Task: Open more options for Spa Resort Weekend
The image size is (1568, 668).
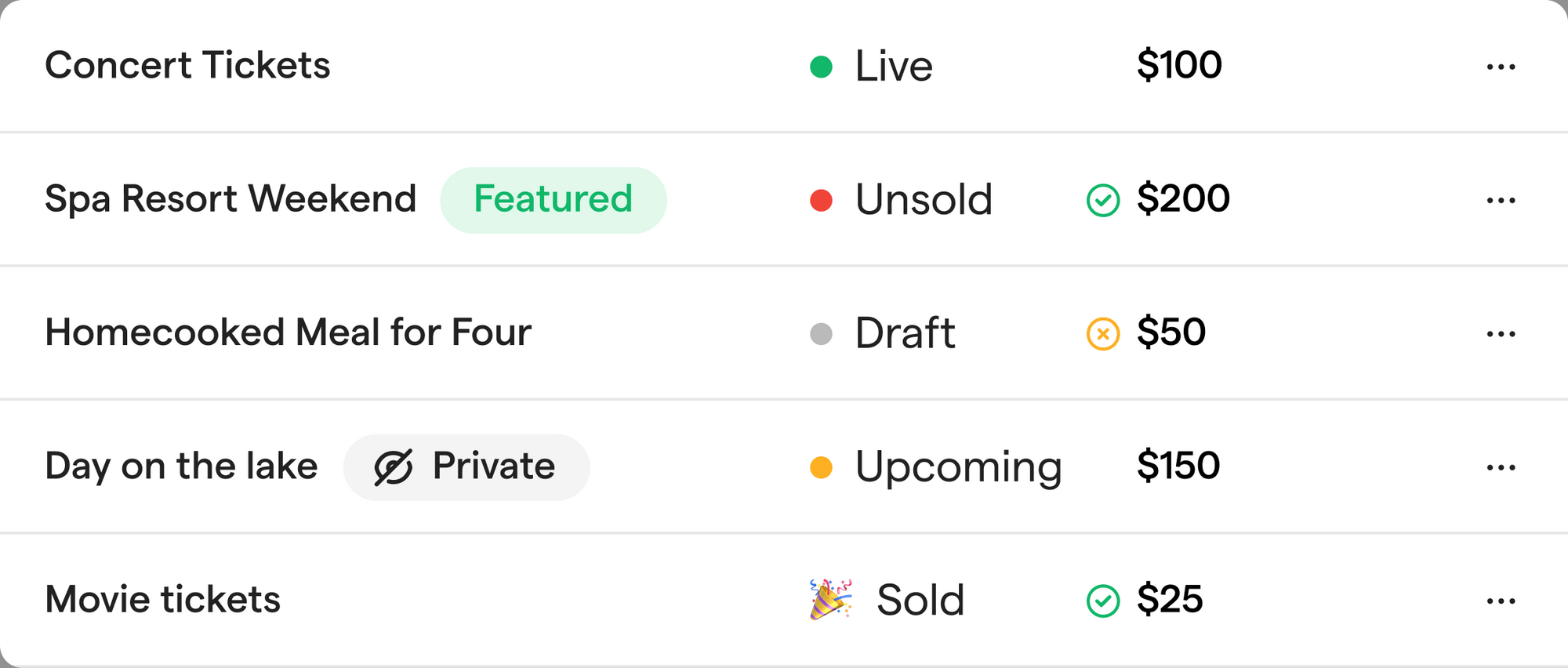Action: [1501, 201]
